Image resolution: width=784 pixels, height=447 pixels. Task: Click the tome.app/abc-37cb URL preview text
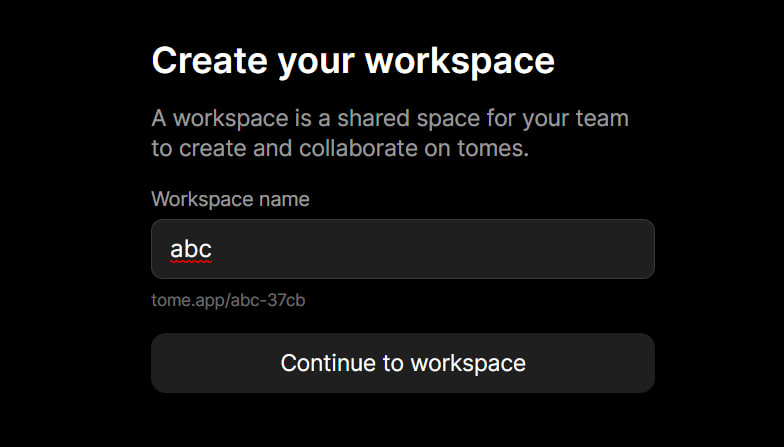pos(228,300)
